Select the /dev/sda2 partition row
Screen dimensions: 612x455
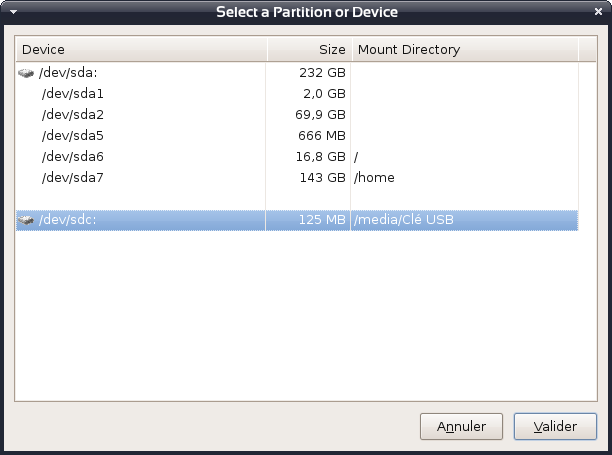(73, 115)
